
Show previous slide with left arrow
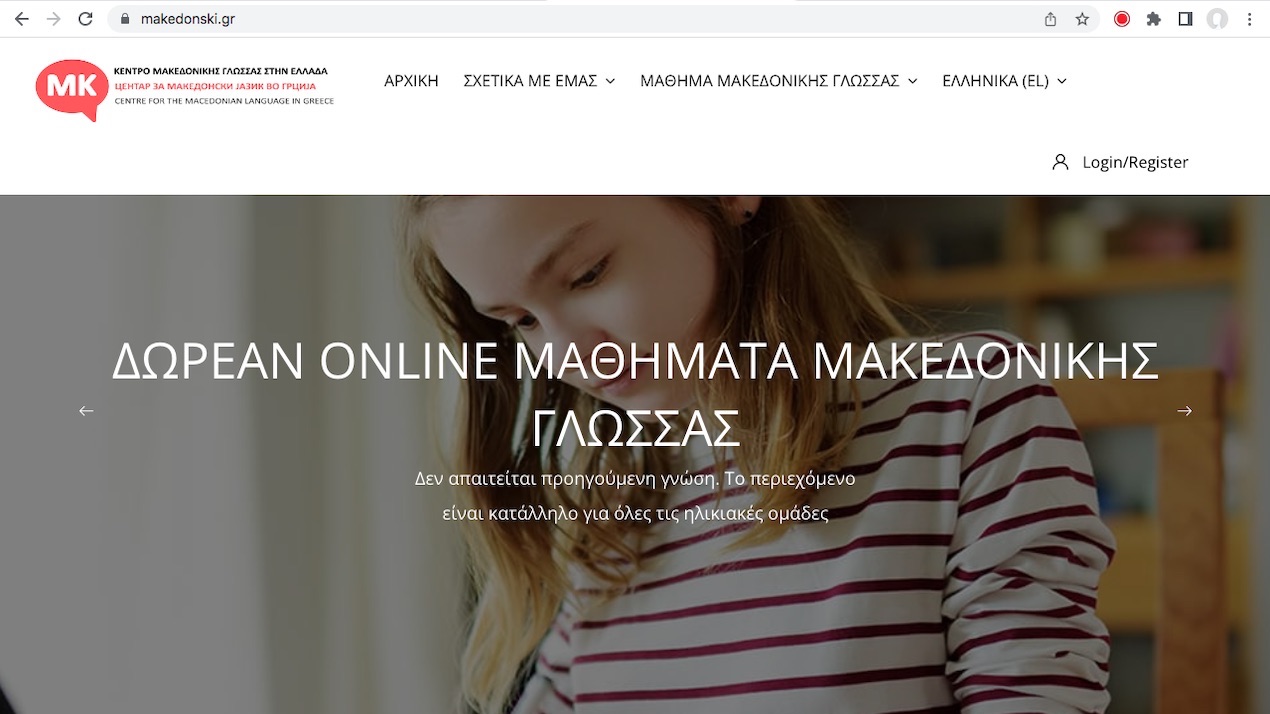coord(86,411)
